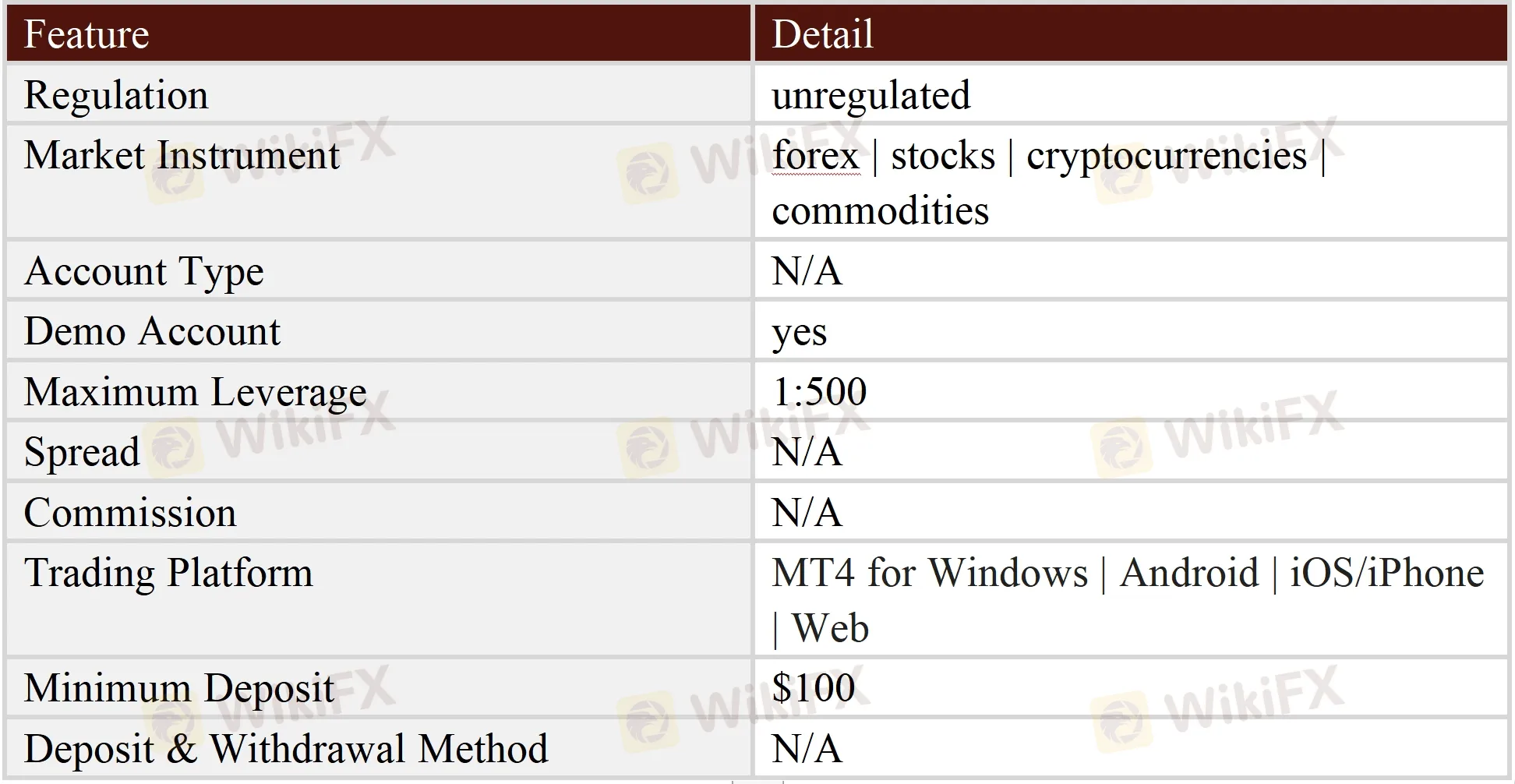This screenshot has height=784, width=1515.
Task: Select the Account Type label cell
Action: (x=144, y=271)
